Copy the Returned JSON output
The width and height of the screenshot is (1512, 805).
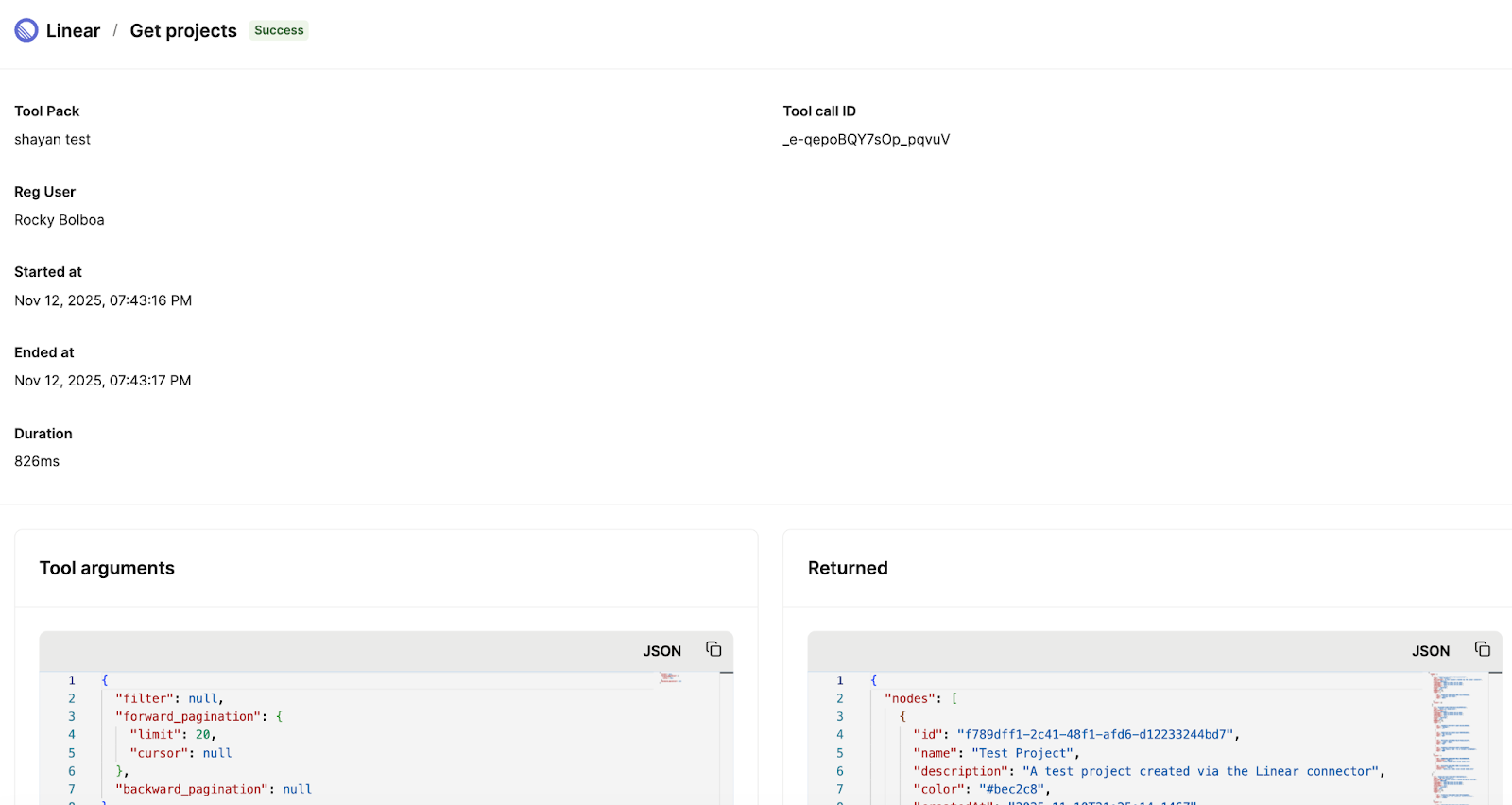(x=1482, y=649)
